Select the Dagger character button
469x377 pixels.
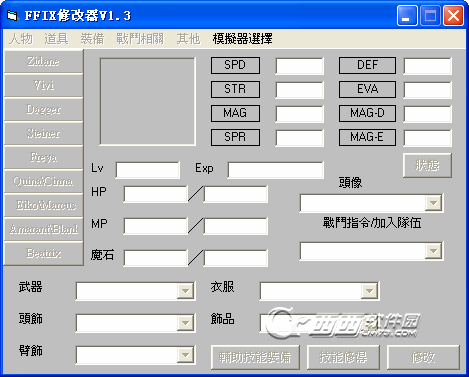(x=43, y=109)
